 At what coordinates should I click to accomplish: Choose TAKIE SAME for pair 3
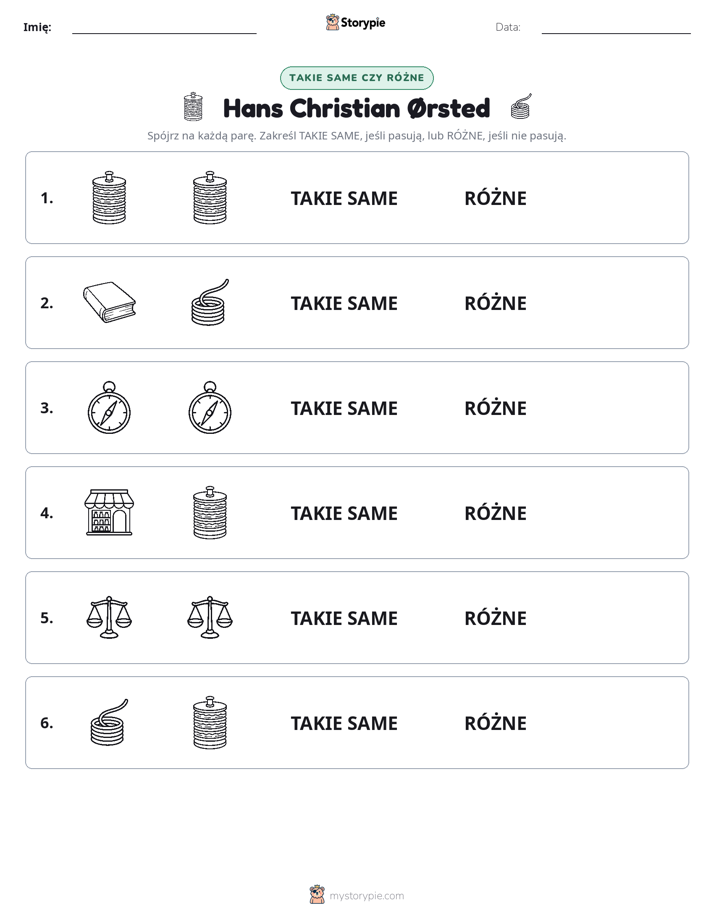pyautogui.click(x=344, y=408)
